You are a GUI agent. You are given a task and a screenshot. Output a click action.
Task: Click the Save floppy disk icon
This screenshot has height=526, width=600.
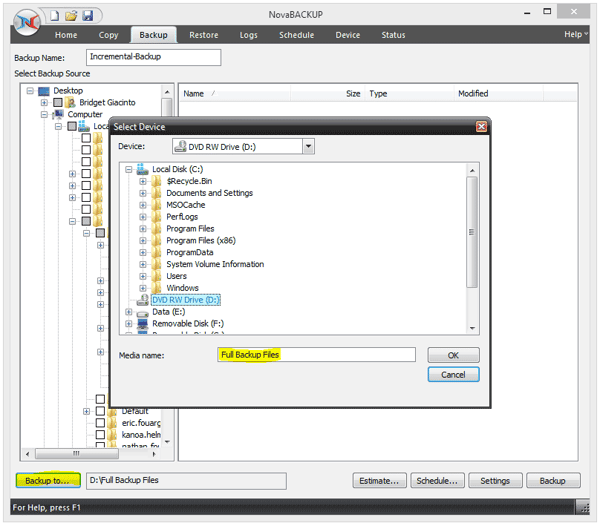88,15
